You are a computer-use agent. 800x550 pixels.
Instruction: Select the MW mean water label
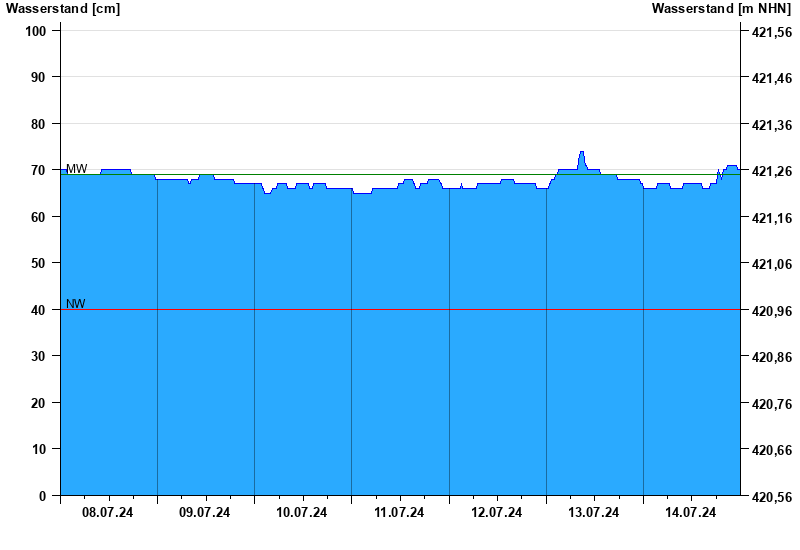click(x=77, y=168)
